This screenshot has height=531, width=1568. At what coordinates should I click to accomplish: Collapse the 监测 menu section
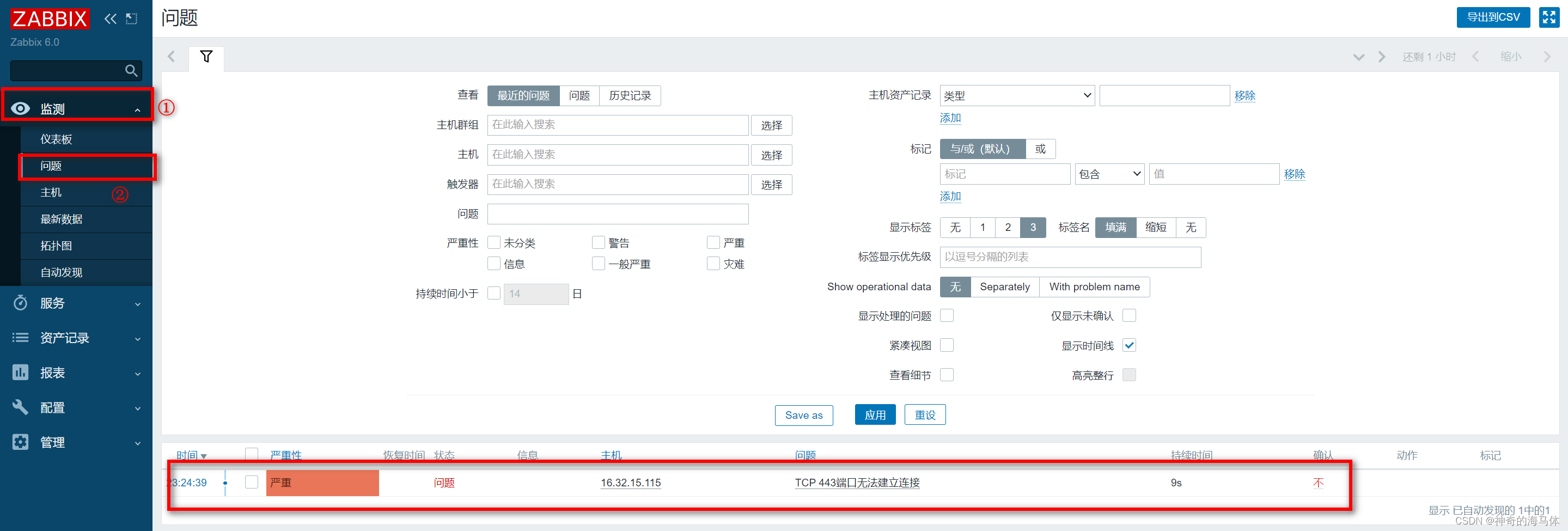coord(138,110)
